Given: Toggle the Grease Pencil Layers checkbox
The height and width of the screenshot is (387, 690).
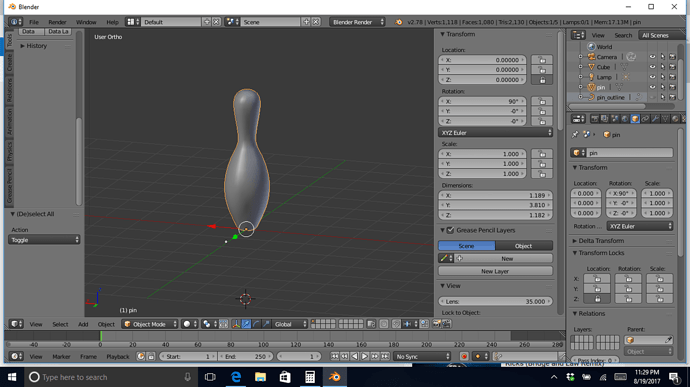Looking at the screenshot, I should 450,230.
